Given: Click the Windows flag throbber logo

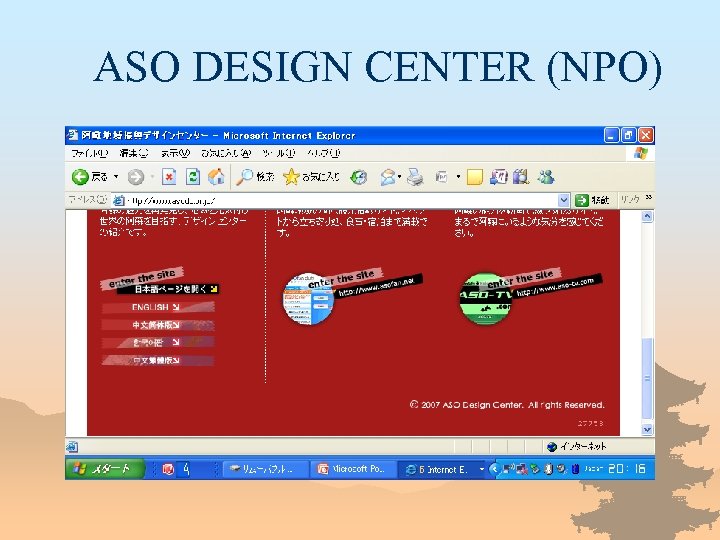Looking at the screenshot, I should 641,153.
